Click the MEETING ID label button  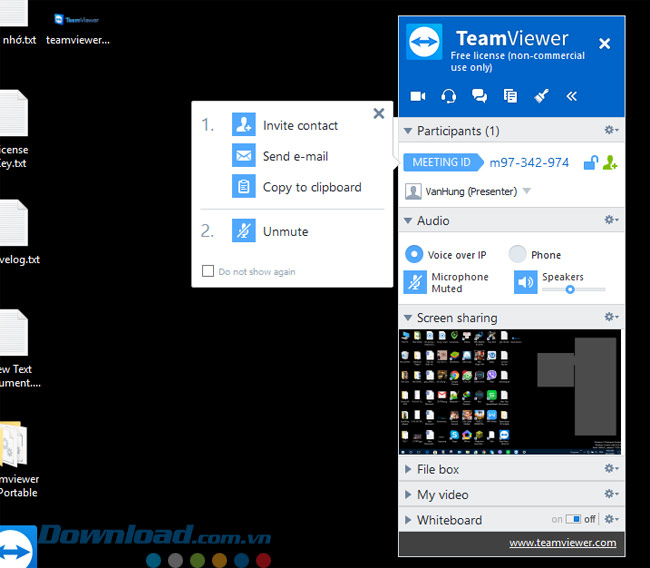pos(443,162)
